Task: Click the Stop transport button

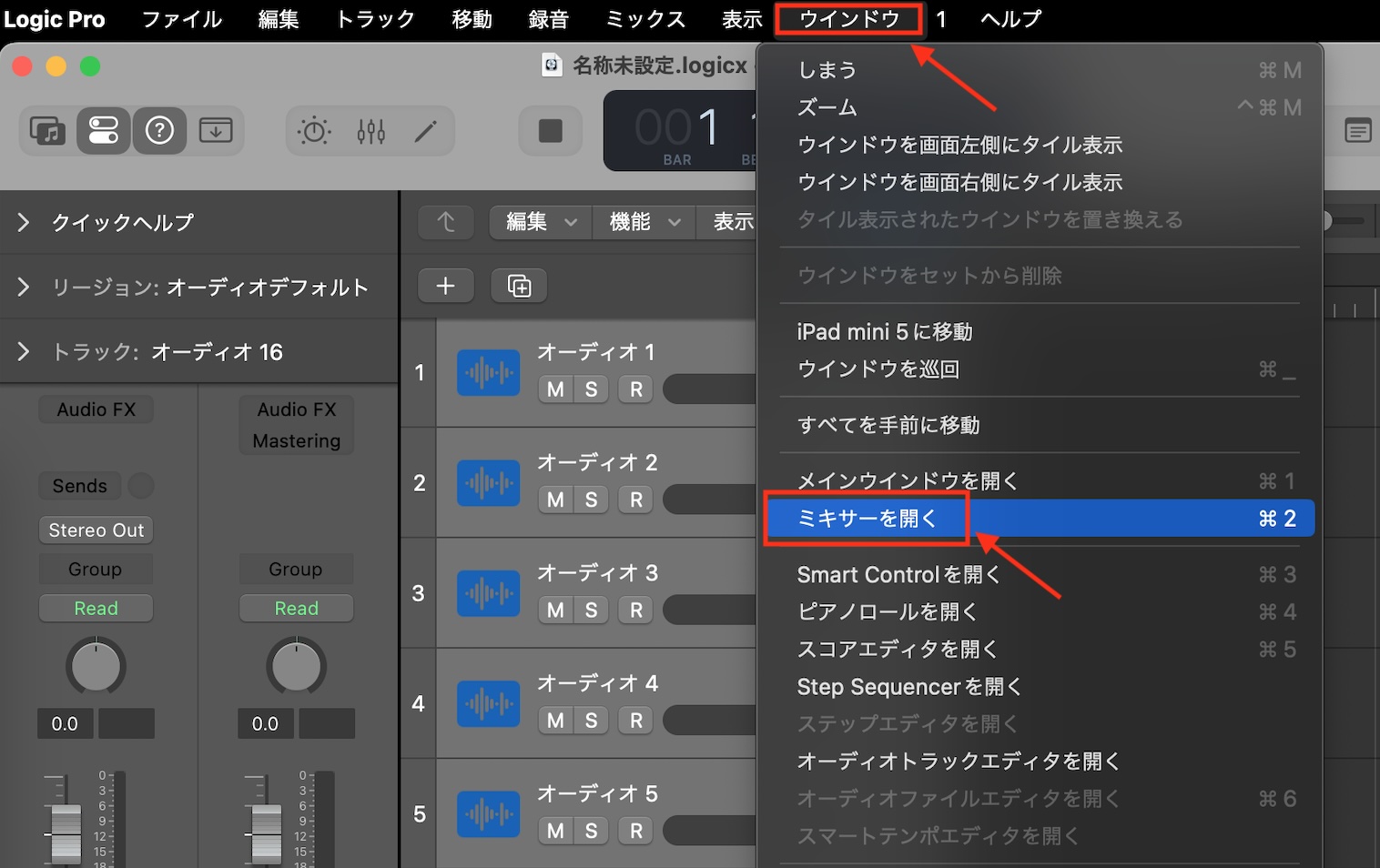Action: click(x=550, y=131)
